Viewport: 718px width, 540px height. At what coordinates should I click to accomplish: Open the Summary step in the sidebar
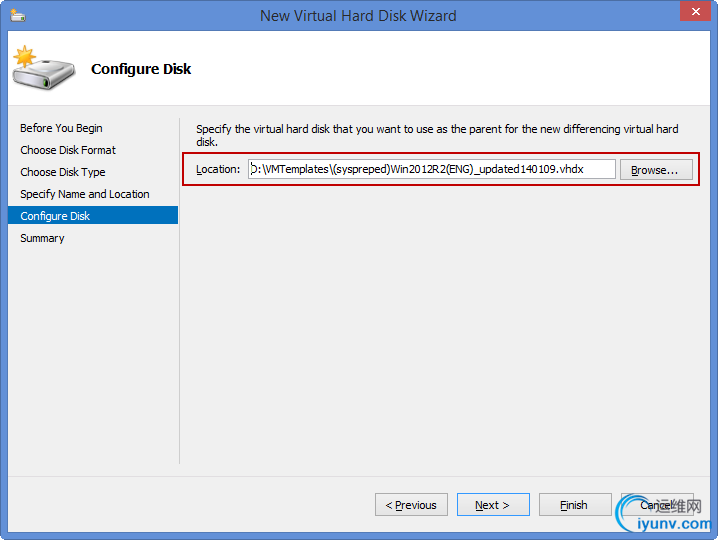42,238
